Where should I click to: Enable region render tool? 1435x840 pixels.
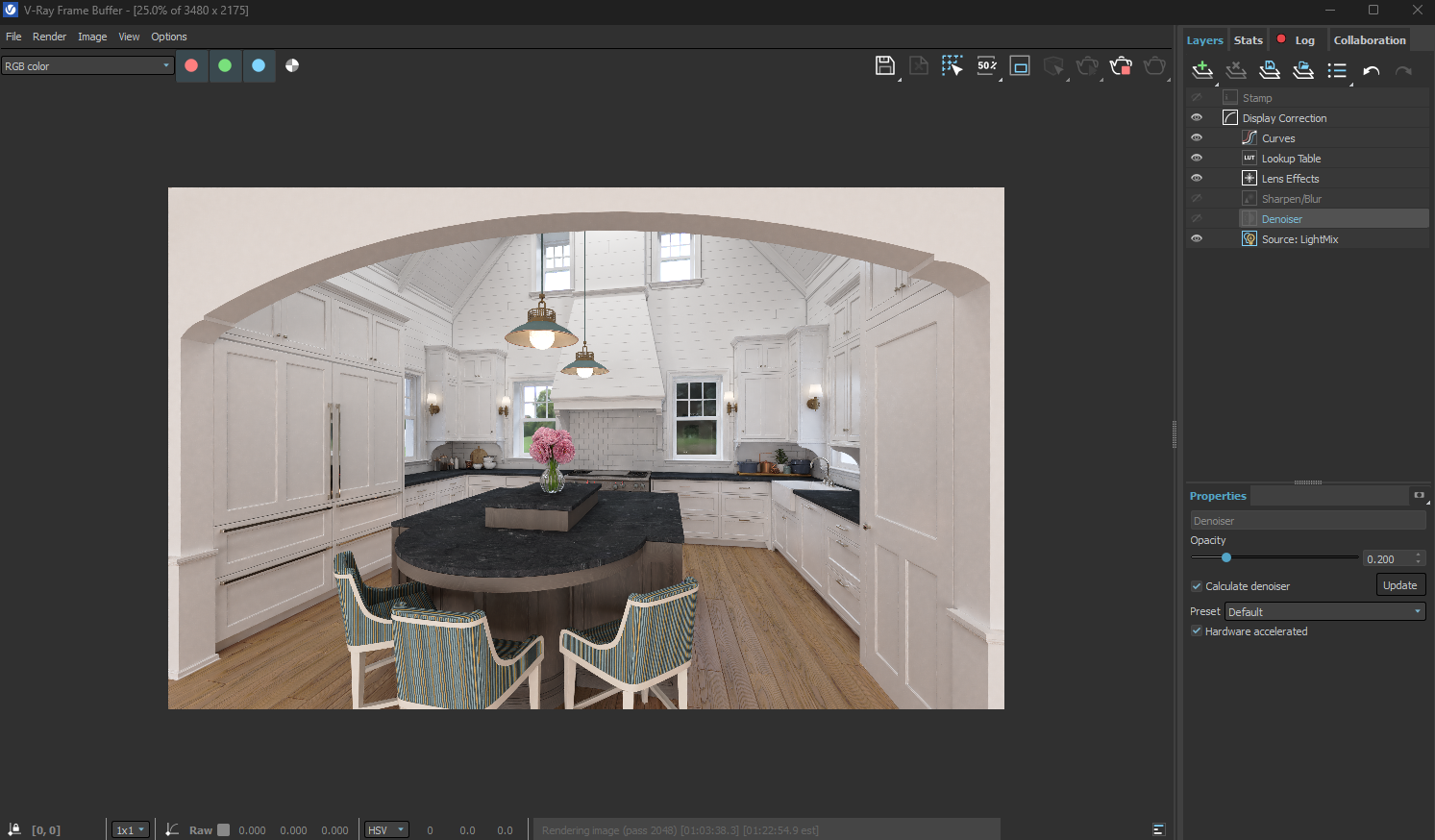[x=1021, y=65]
